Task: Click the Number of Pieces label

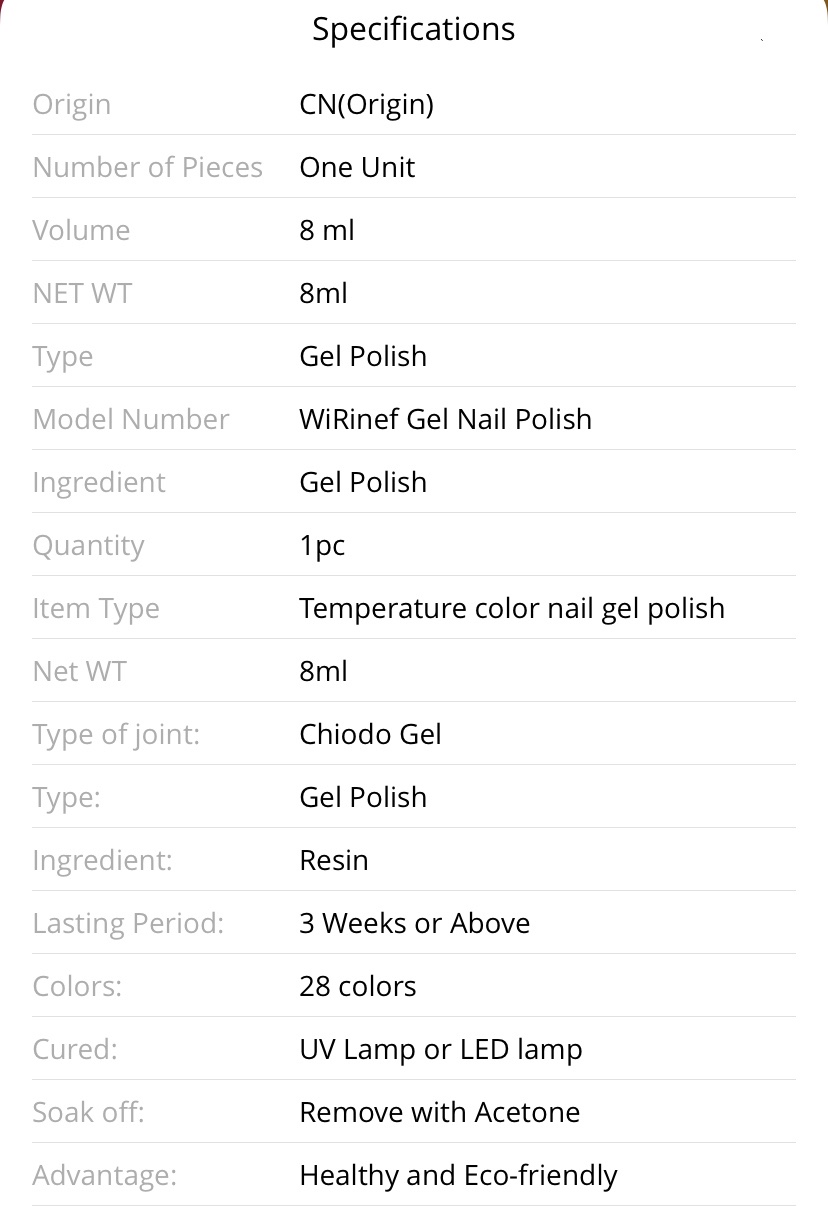Action: (x=148, y=167)
